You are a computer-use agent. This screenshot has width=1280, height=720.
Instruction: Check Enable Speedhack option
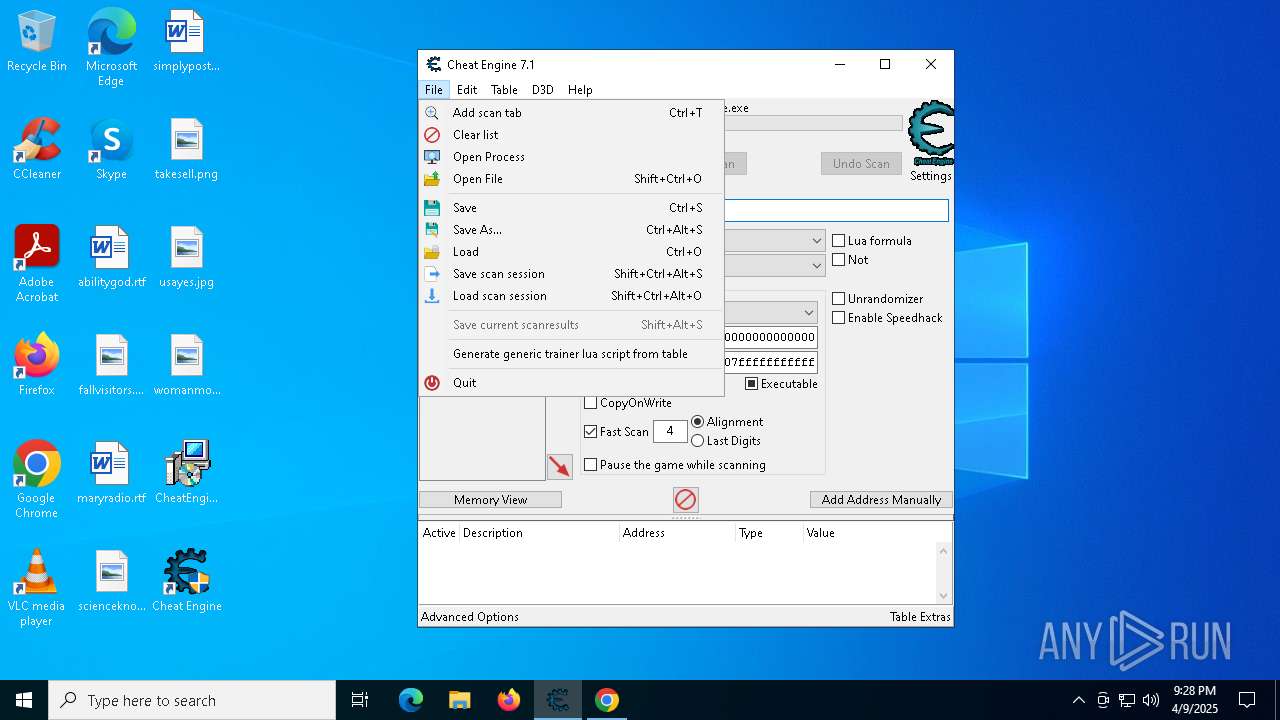point(839,318)
